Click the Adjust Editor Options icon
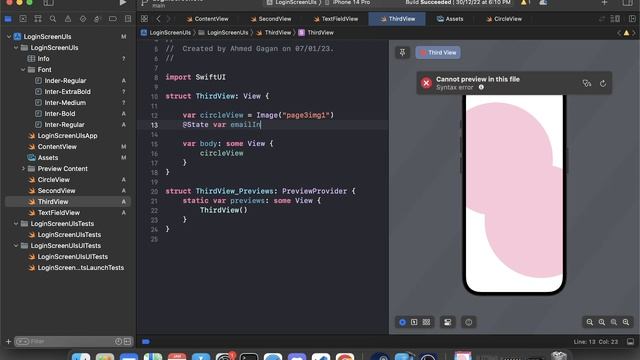The image size is (640, 360). 615,19
